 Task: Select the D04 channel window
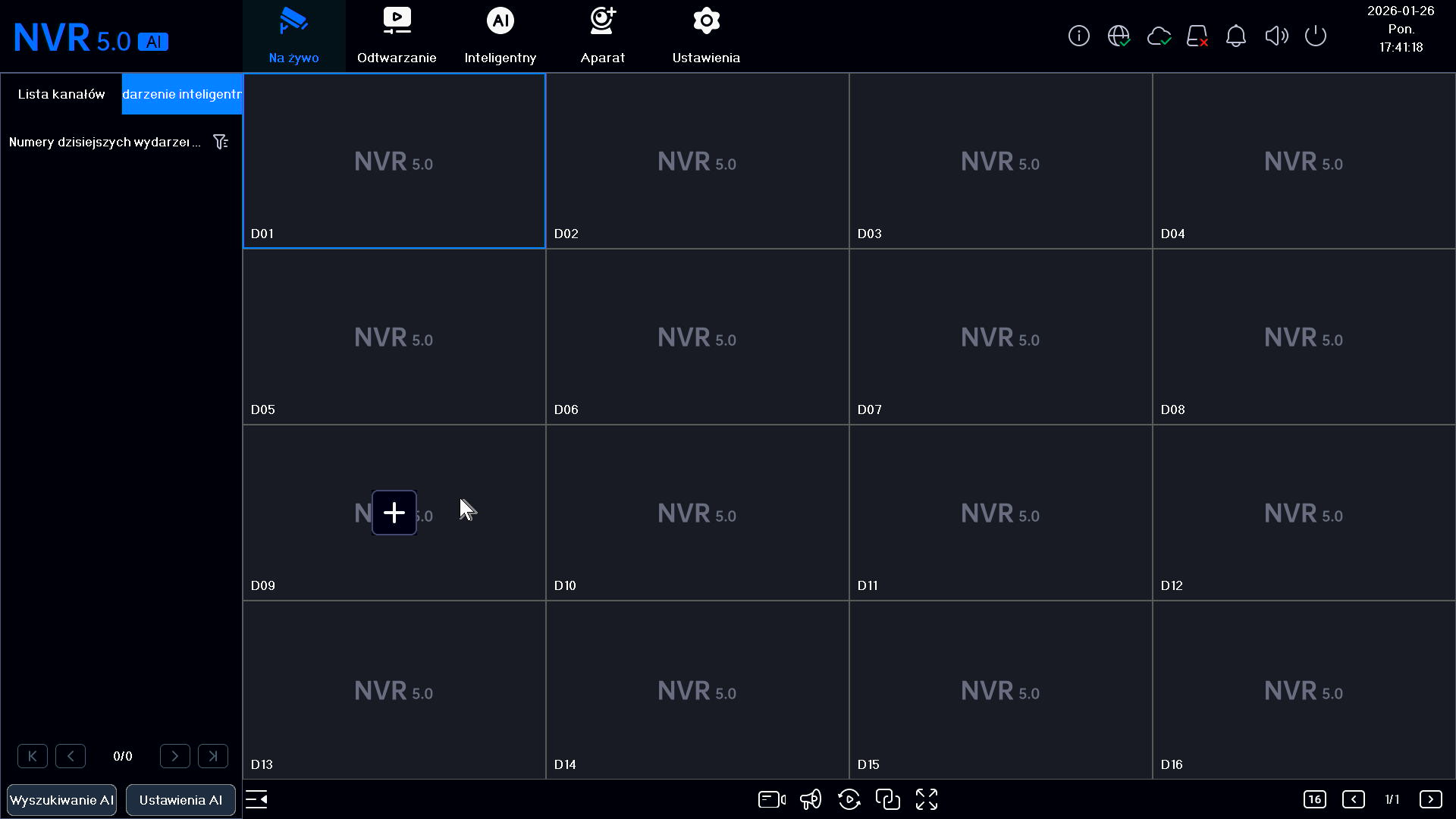1304,161
